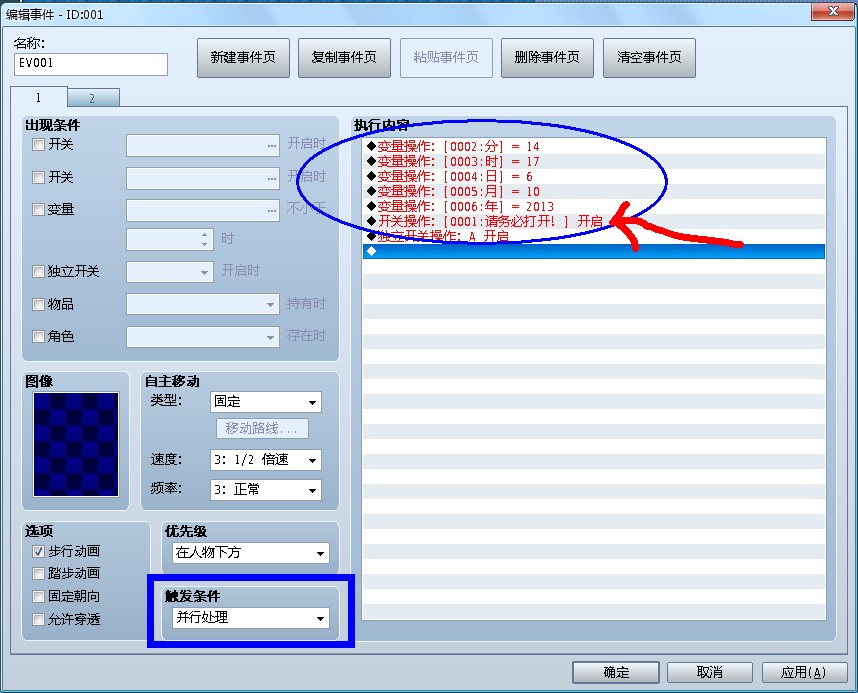858x693 pixels.
Task: Open the 触发条件 dropdown showing 并行处理
Action: [251, 618]
